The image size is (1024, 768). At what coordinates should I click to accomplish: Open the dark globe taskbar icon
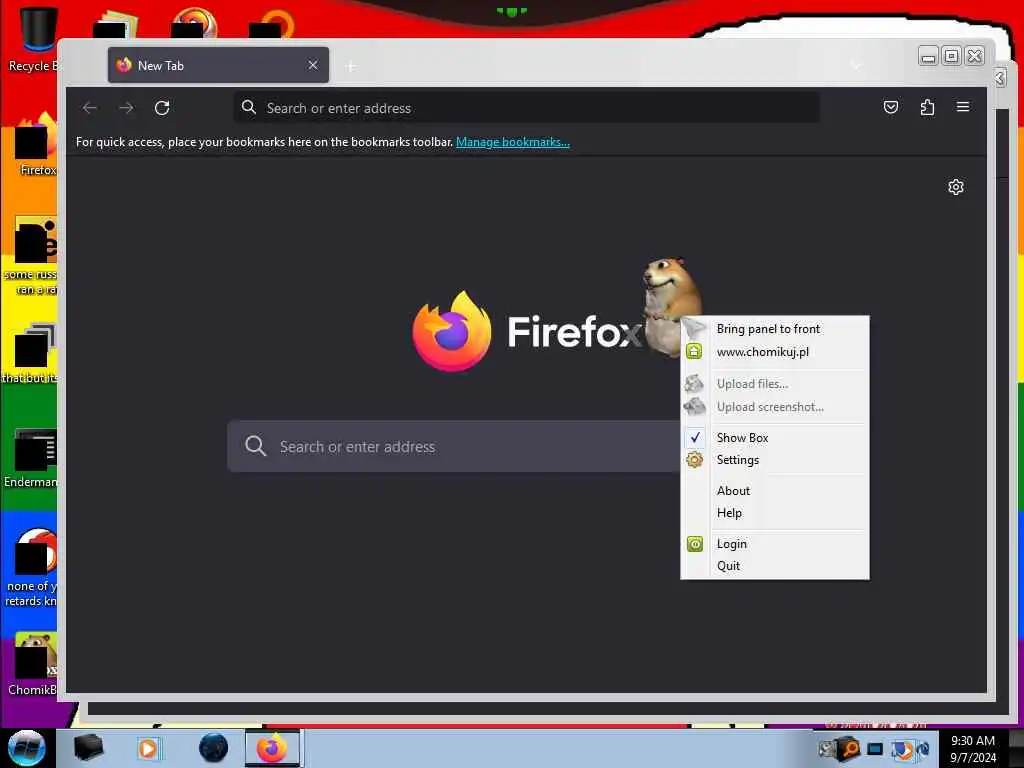[x=214, y=748]
